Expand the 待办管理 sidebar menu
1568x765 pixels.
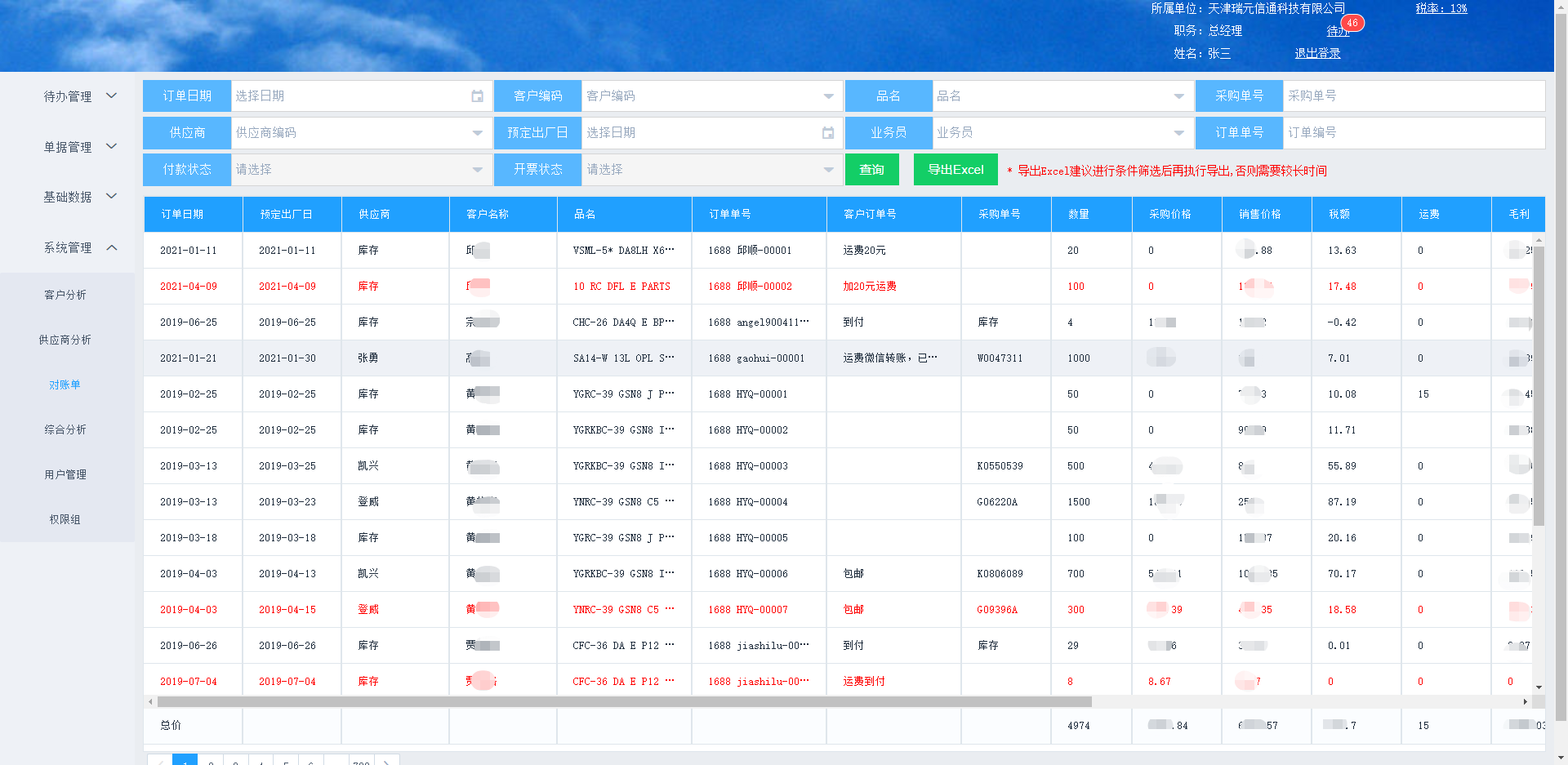pyautogui.click(x=79, y=96)
